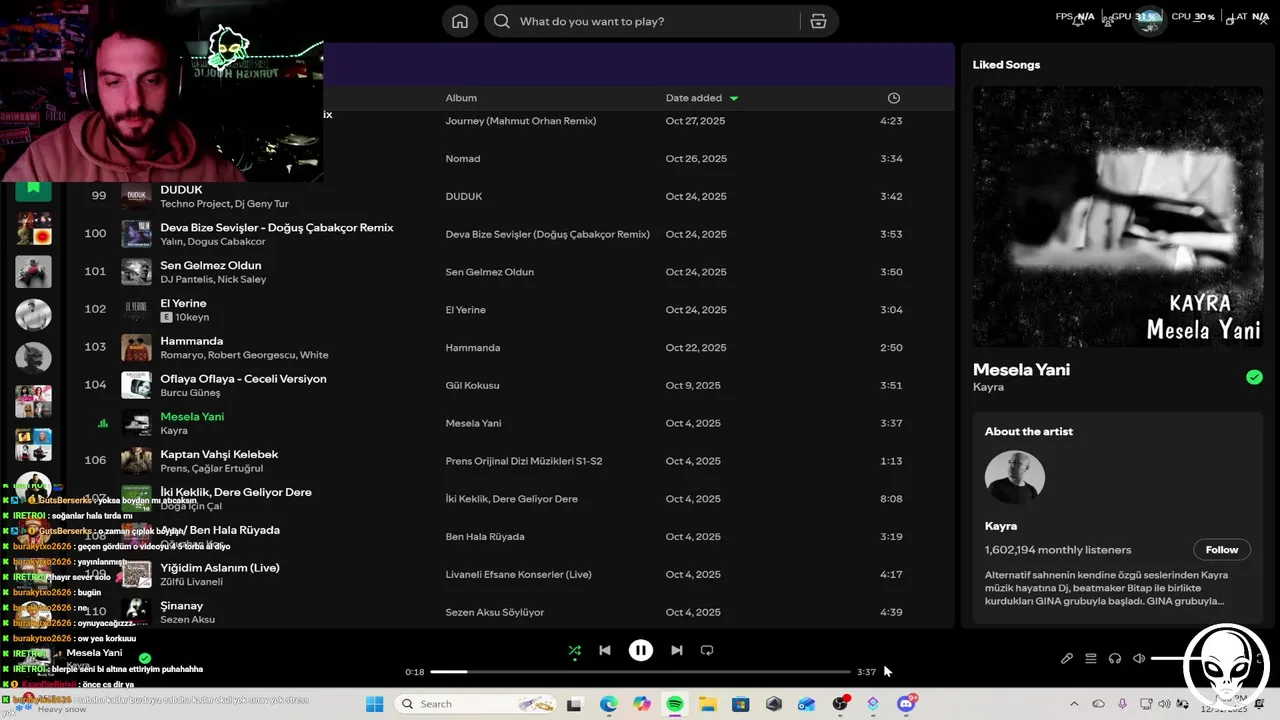Image resolution: width=1280 pixels, height=720 pixels.
Task: Click OneDrive cloud tray icon
Action: pyautogui.click(x=1099, y=704)
